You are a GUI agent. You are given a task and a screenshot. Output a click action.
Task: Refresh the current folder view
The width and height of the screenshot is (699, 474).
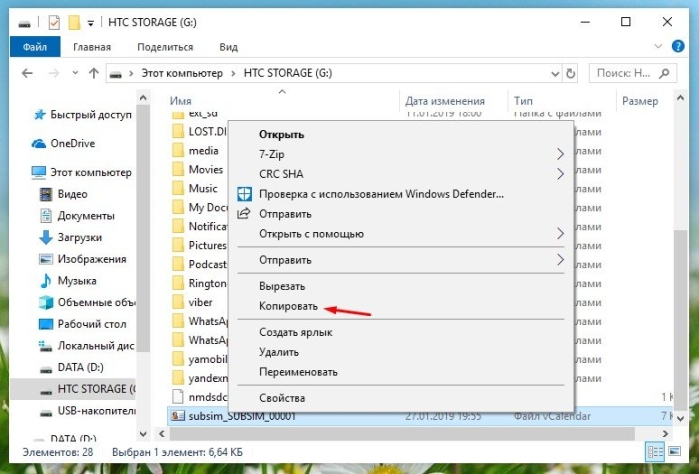click(x=570, y=74)
